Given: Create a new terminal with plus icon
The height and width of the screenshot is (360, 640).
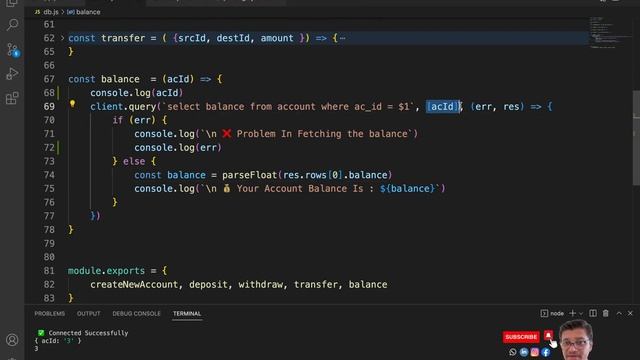Looking at the screenshot, I should click(x=573, y=313).
